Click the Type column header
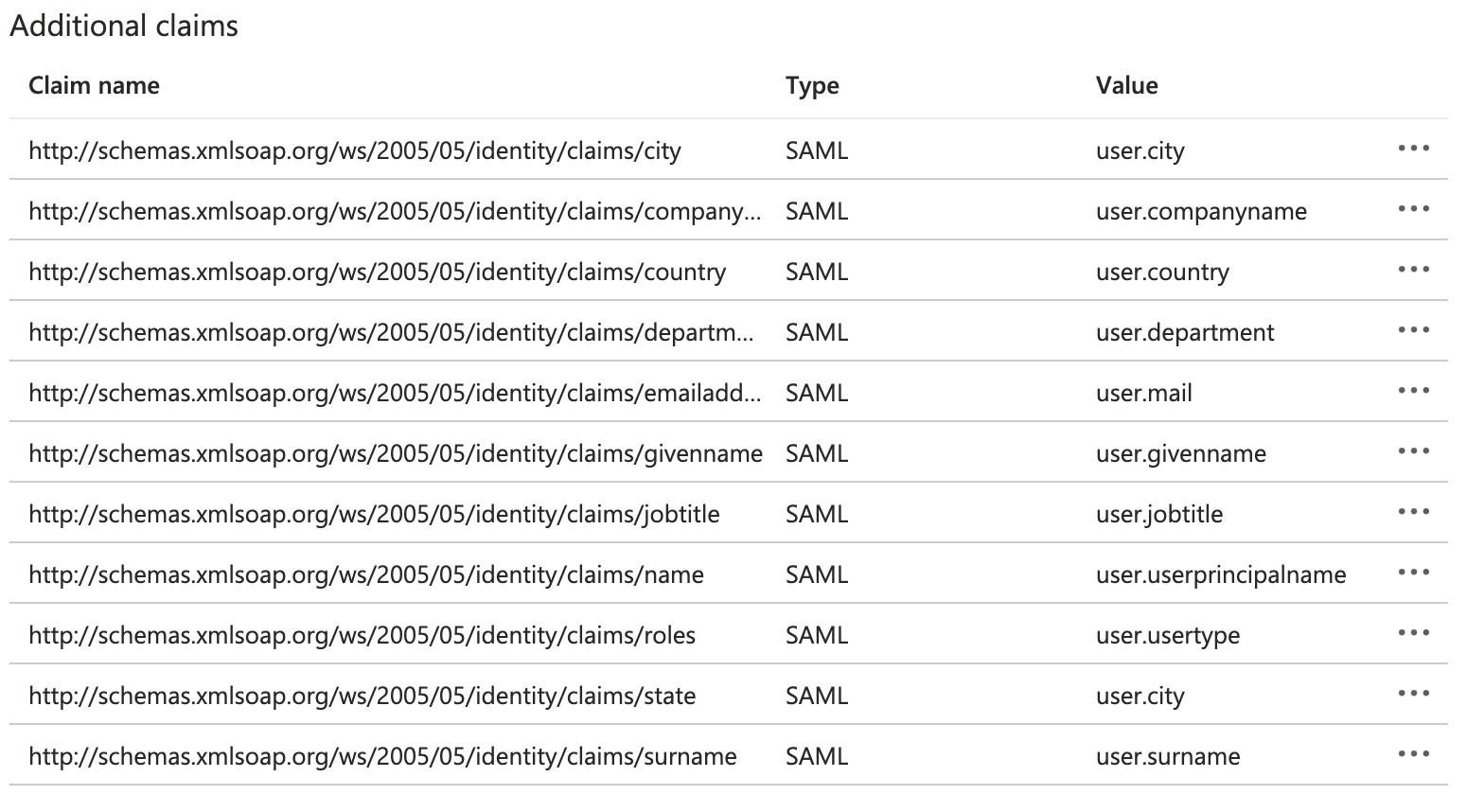The image size is (1467, 812). 812,85
